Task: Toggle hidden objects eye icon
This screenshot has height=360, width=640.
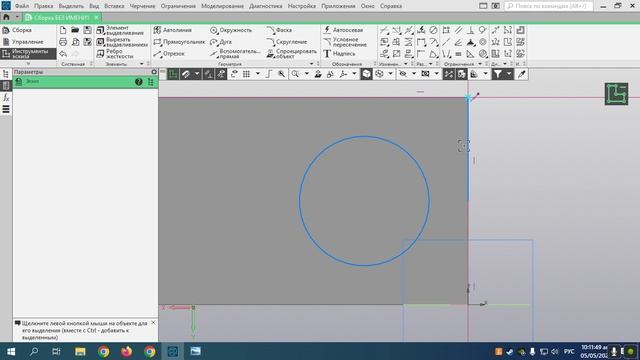Action: point(403,74)
